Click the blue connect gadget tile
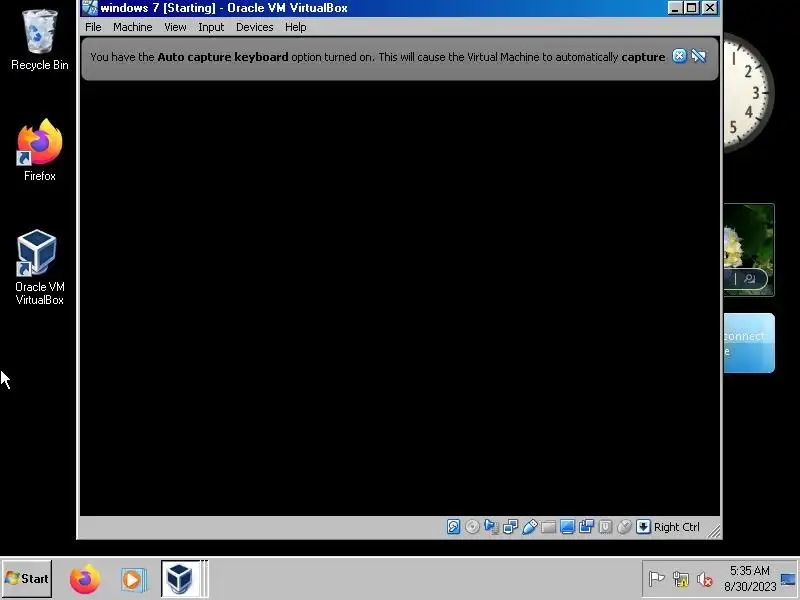The width and height of the screenshot is (800, 600). click(x=748, y=343)
